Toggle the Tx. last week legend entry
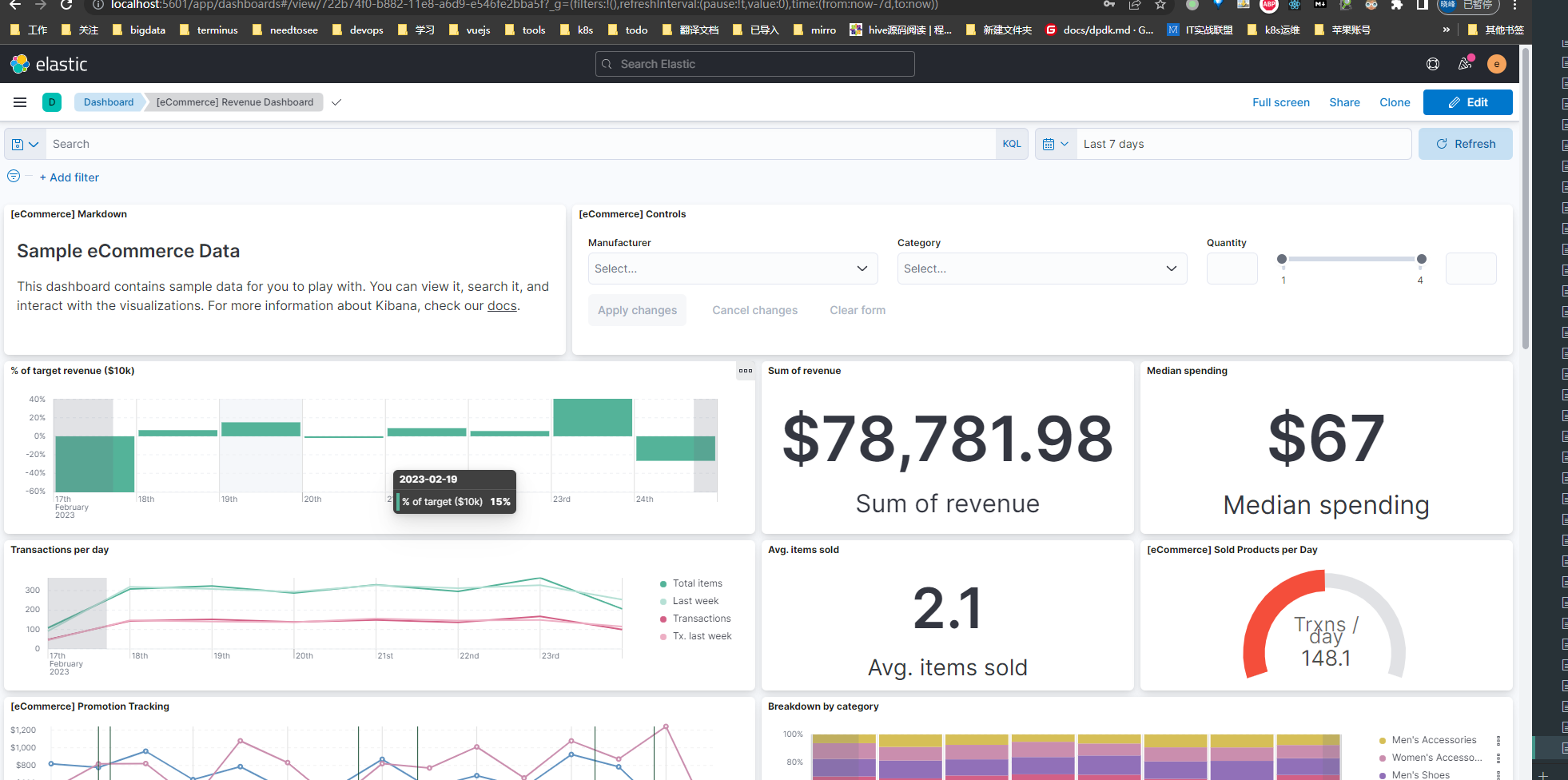The image size is (1568, 780). [x=695, y=636]
